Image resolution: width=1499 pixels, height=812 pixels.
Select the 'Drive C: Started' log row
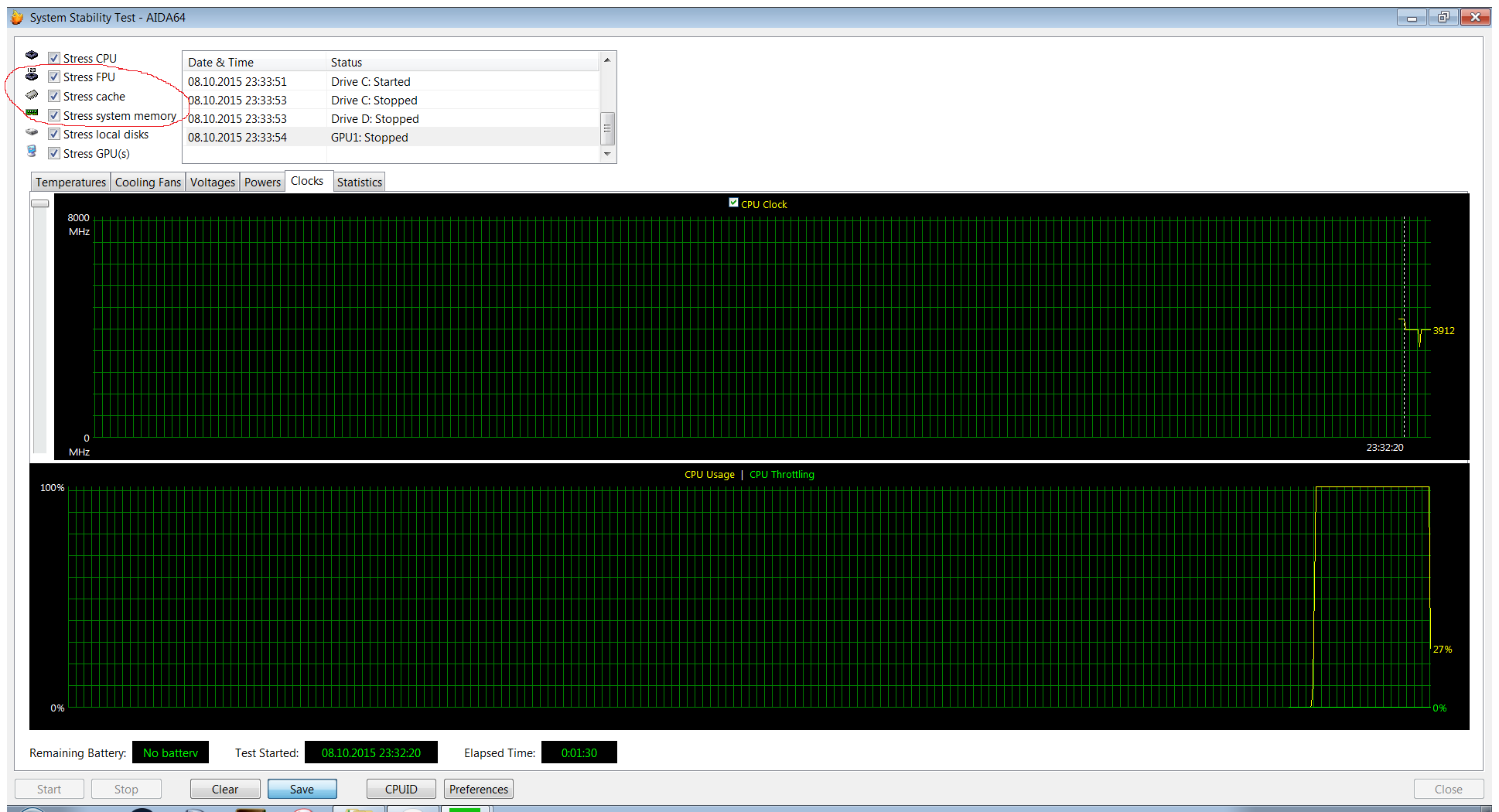[391, 82]
